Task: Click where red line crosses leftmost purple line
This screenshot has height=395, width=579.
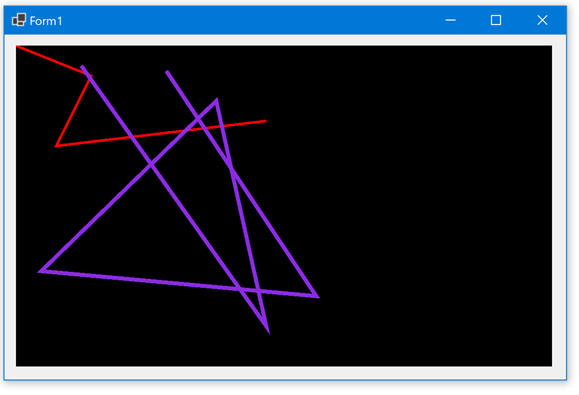Action: [x=132, y=137]
